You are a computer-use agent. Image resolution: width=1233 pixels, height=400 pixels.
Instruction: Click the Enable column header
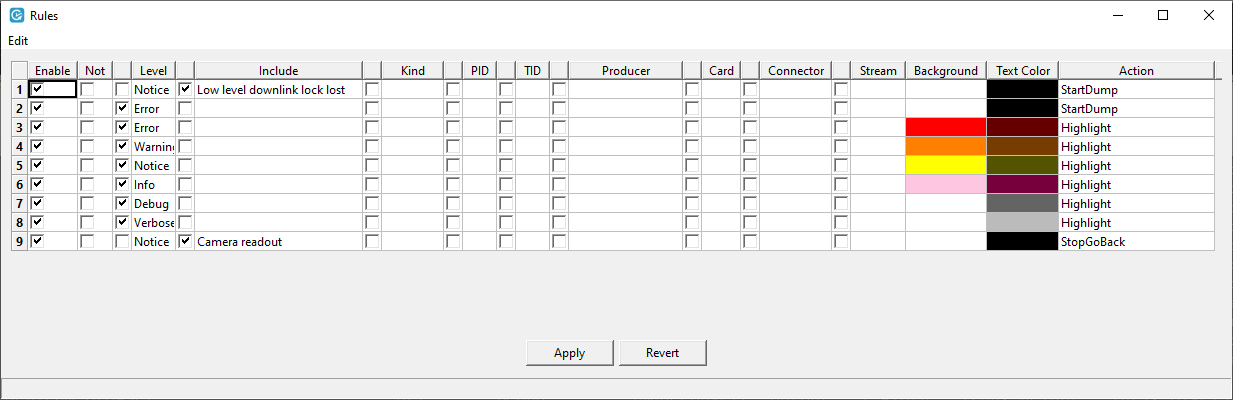point(53,71)
